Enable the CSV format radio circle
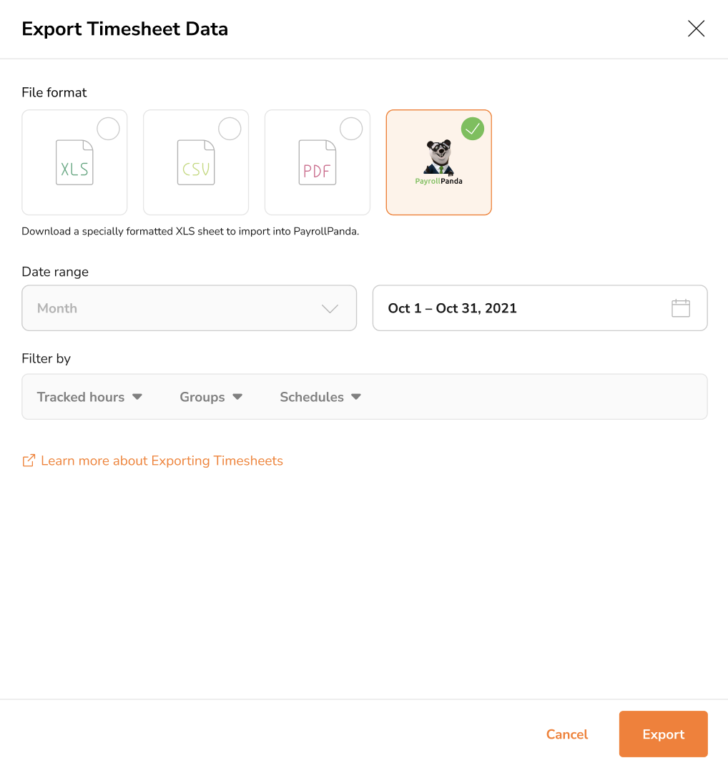Viewport: 728px width, 768px height. (x=230, y=129)
